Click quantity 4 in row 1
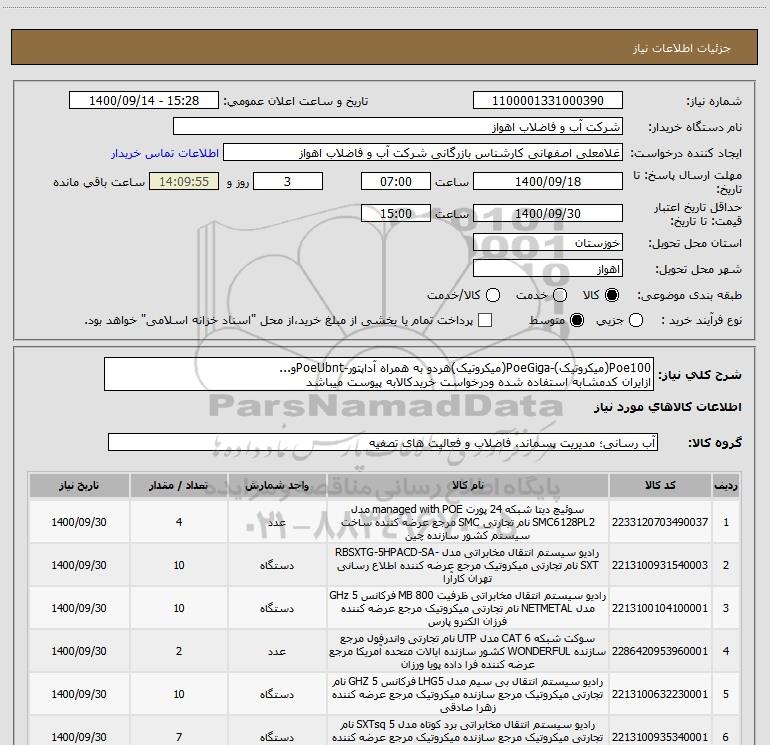 (x=179, y=522)
